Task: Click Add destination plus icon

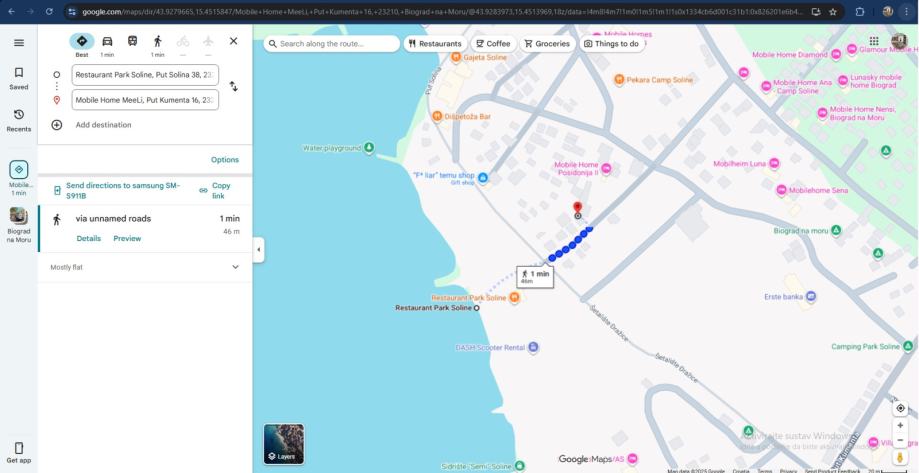Action: point(57,125)
